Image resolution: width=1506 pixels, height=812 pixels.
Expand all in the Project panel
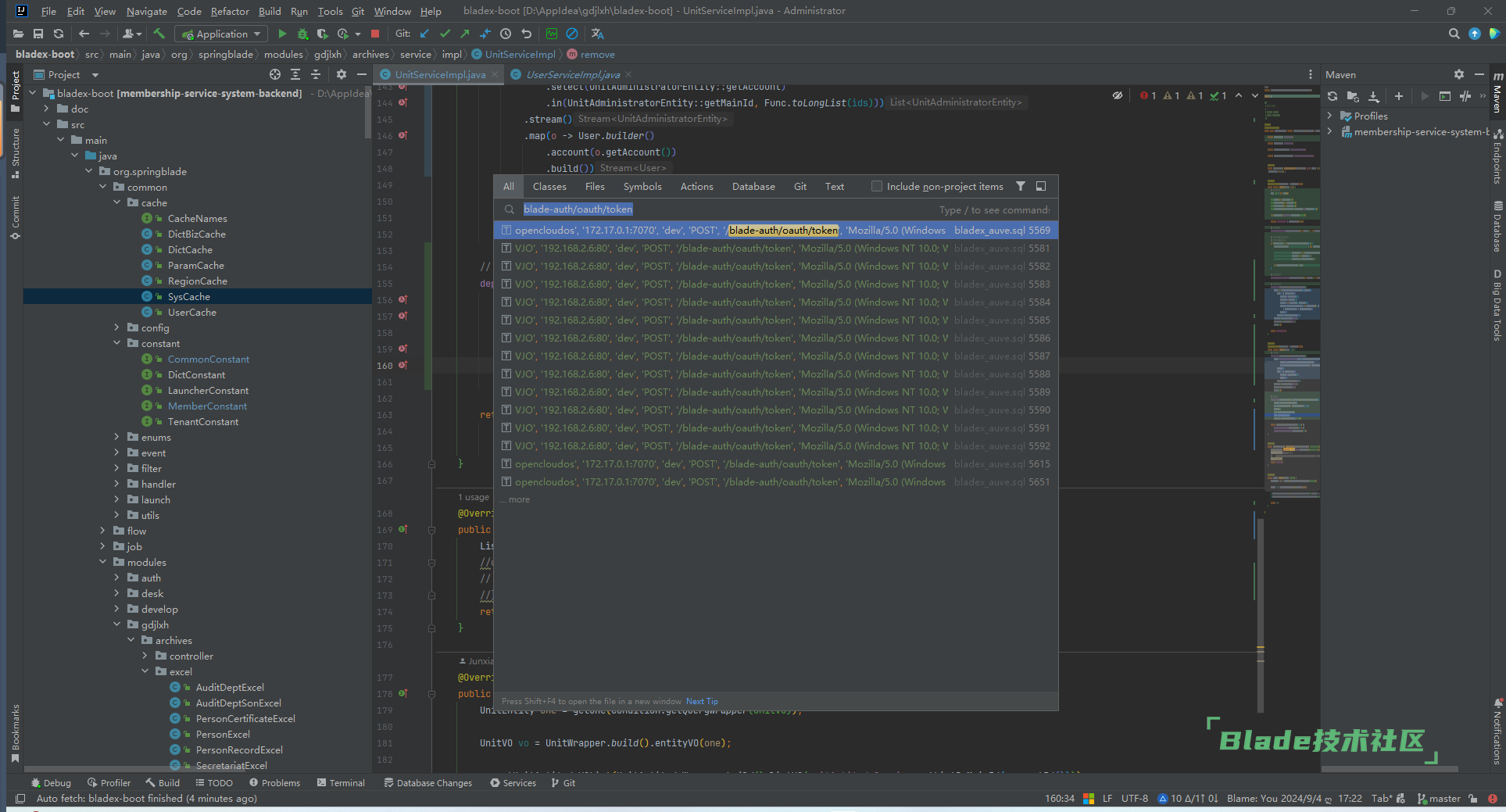click(295, 74)
